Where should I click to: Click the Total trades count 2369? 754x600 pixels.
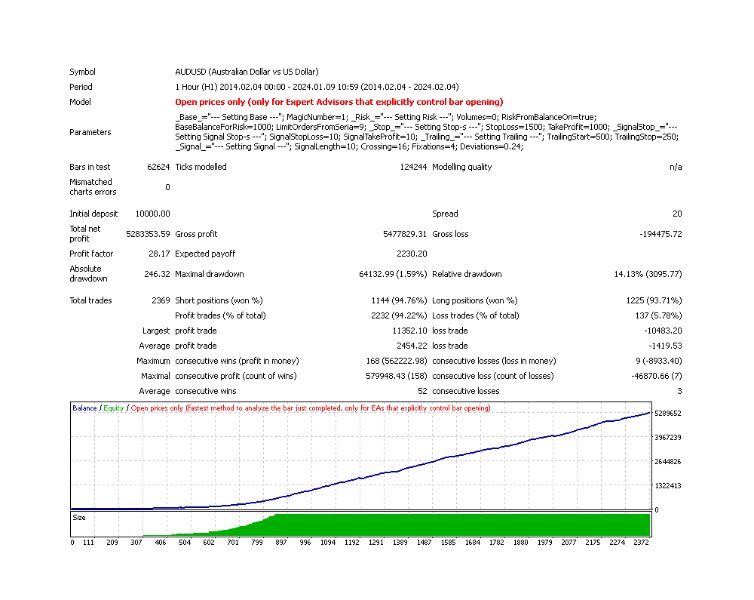pos(157,300)
